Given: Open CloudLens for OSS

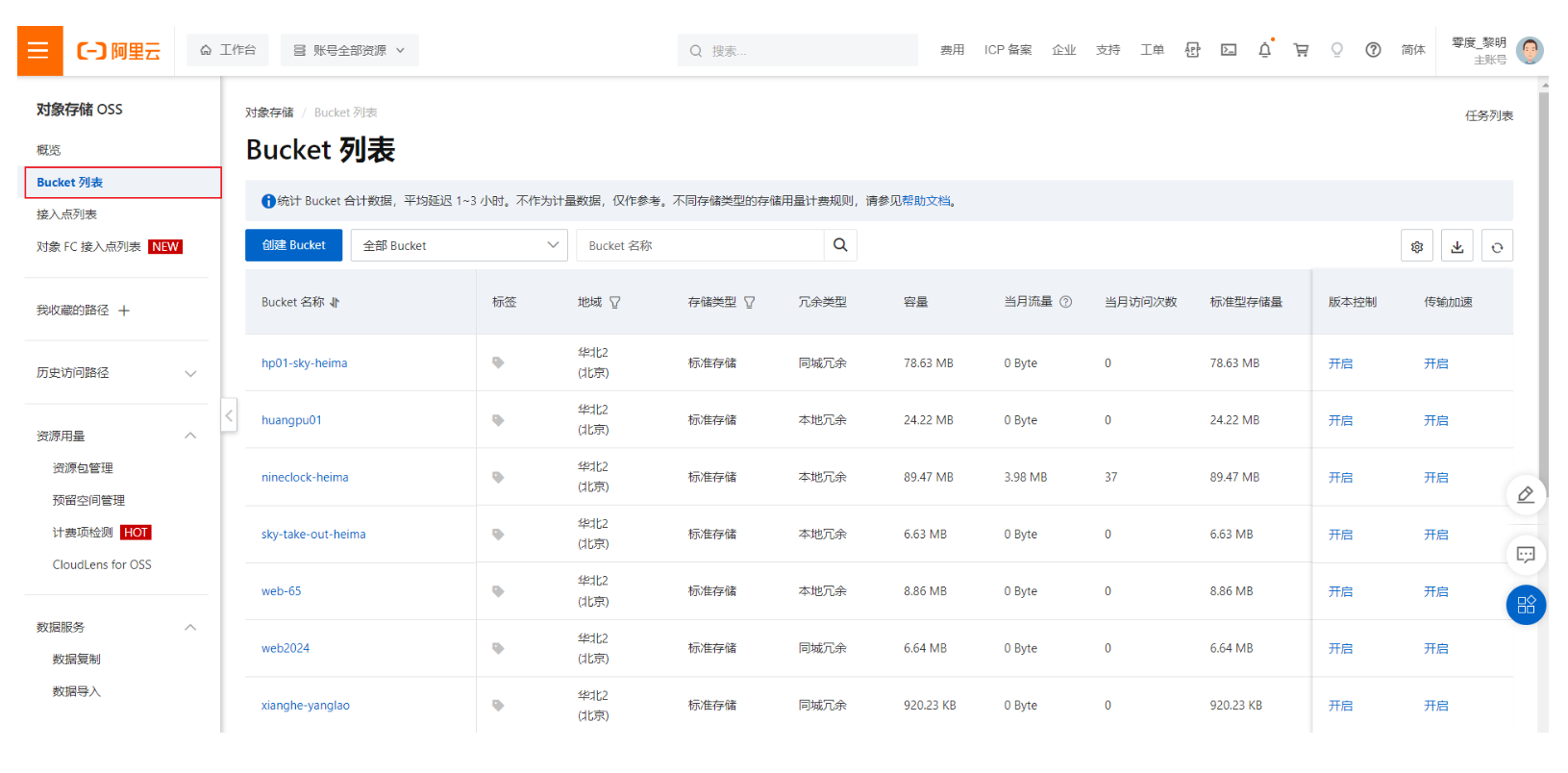Looking at the screenshot, I should tap(102, 564).
